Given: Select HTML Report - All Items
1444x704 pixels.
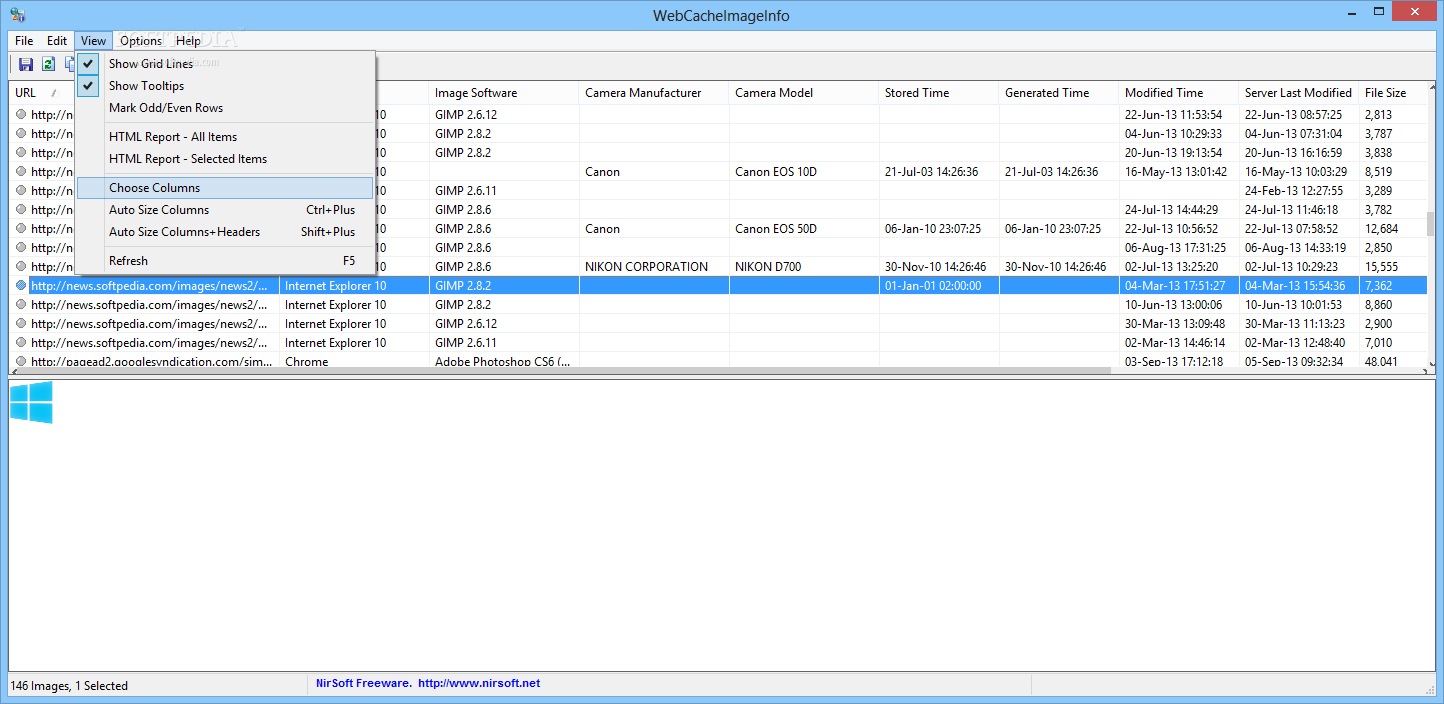Looking at the screenshot, I should pos(225,137).
